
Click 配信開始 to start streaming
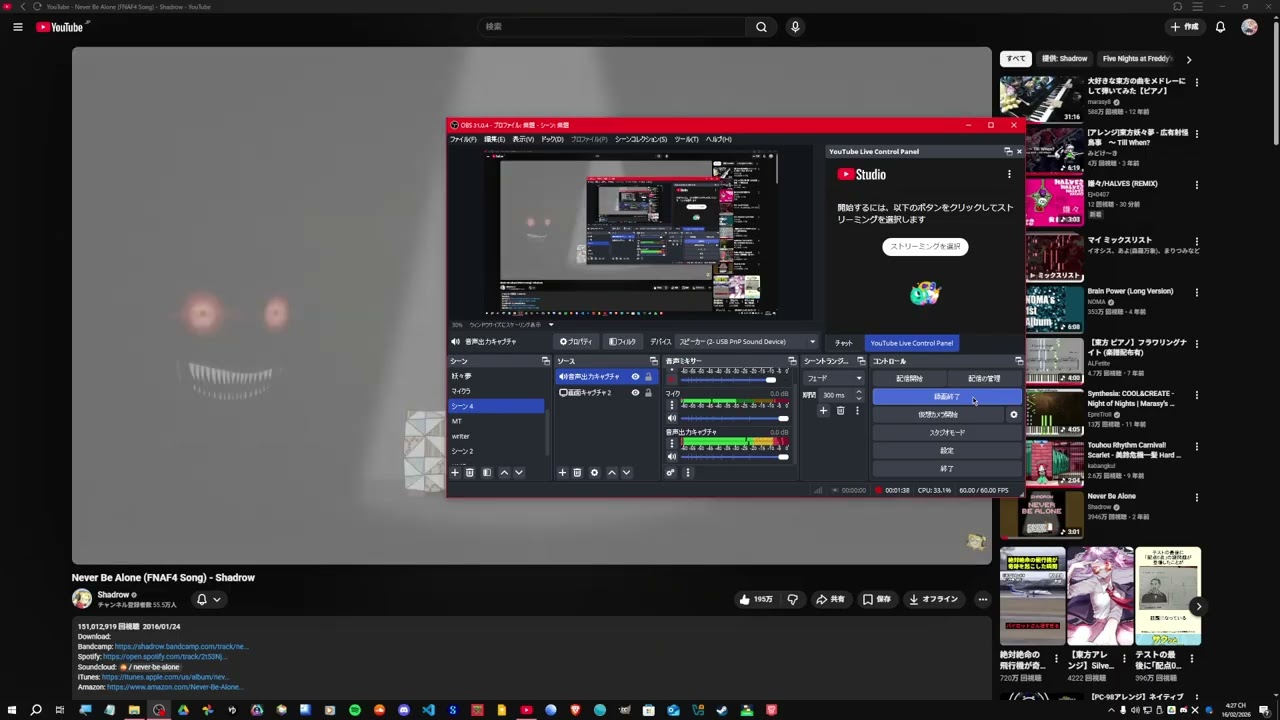(910, 379)
